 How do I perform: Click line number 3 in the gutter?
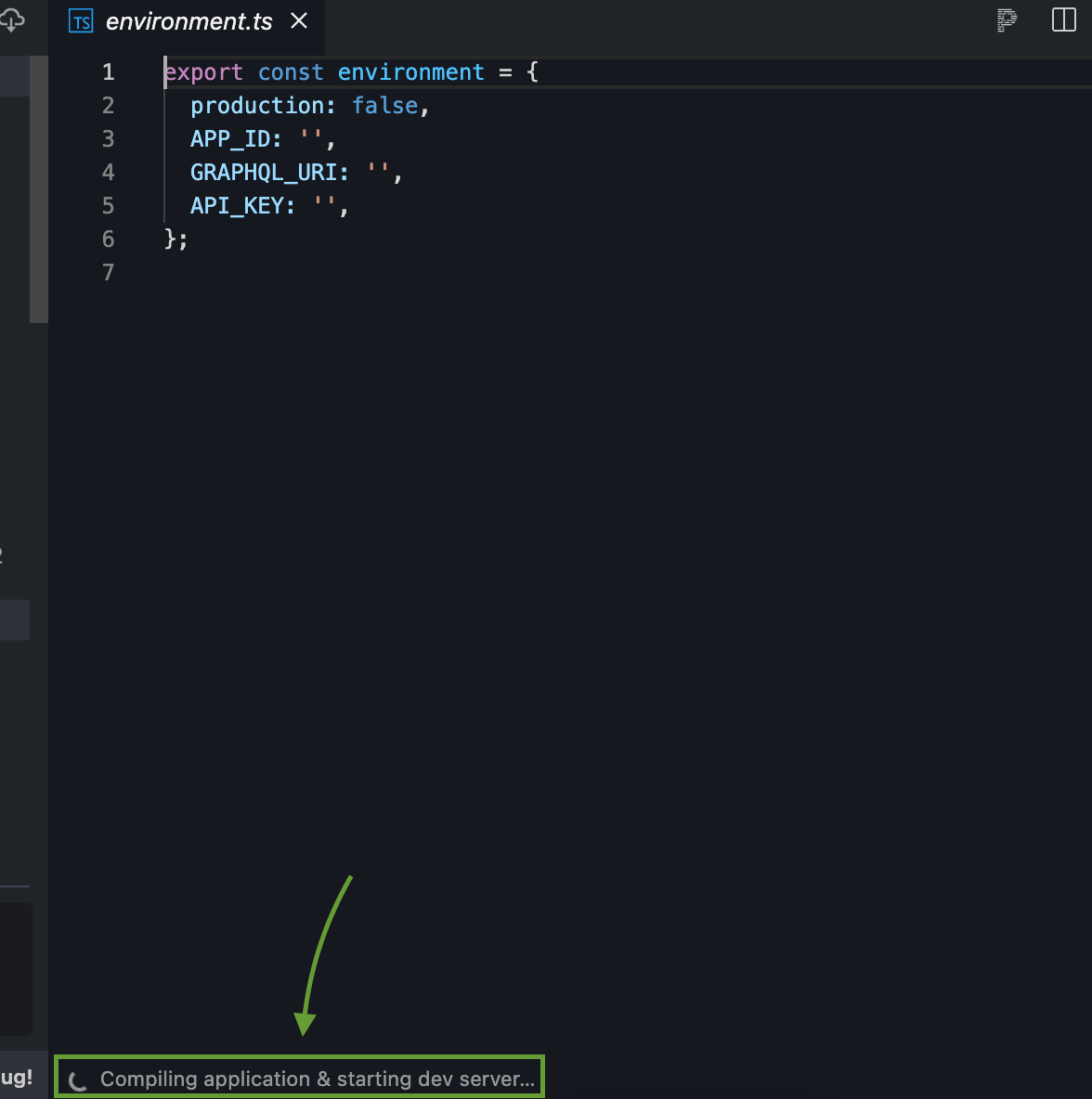(x=108, y=138)
